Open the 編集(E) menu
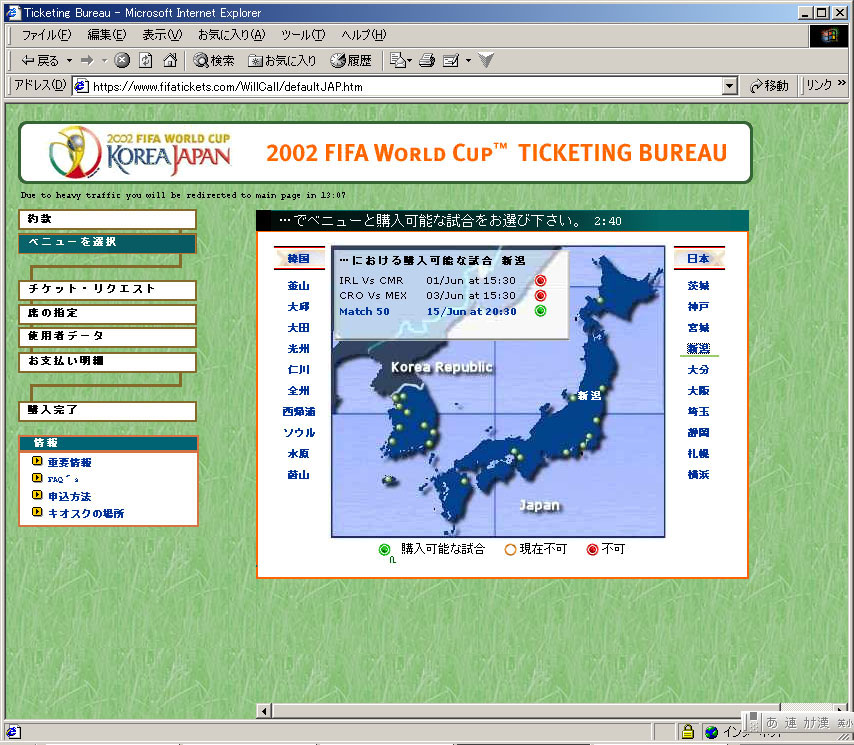Image resolution: width=854 pixels, height=745 pixels. click(x=107, y=35)
